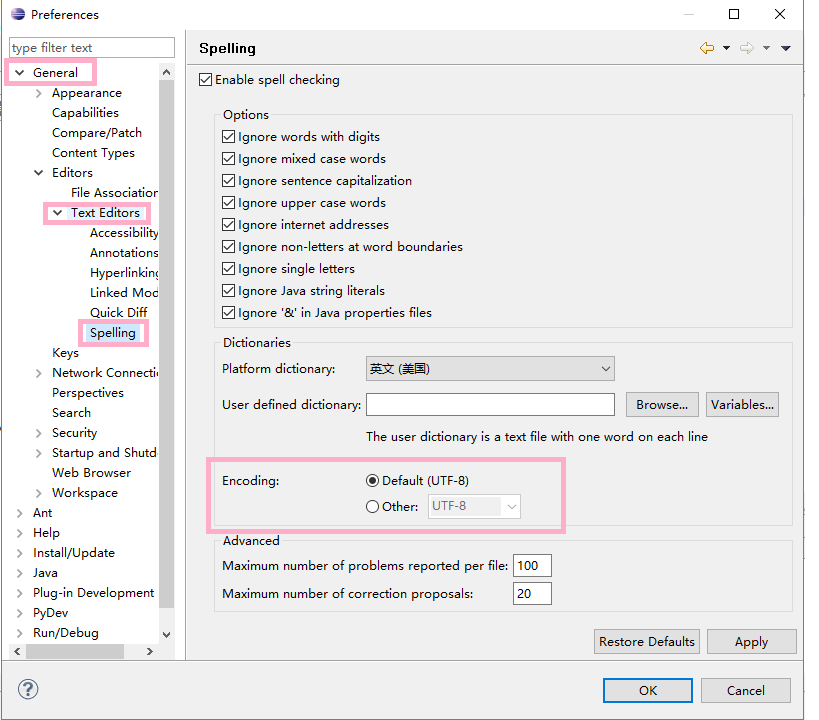Collapse the Text Editors tree node
The image size is (819, 720).
click(57, 213)
